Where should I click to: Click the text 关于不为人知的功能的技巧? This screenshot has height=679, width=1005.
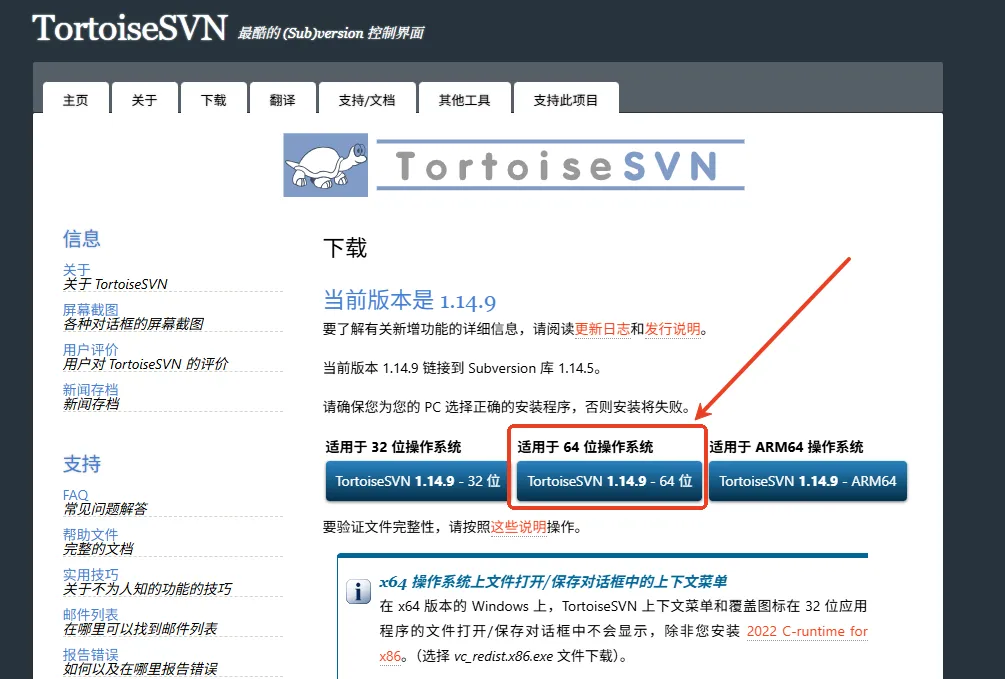click(x=147, y=589)
